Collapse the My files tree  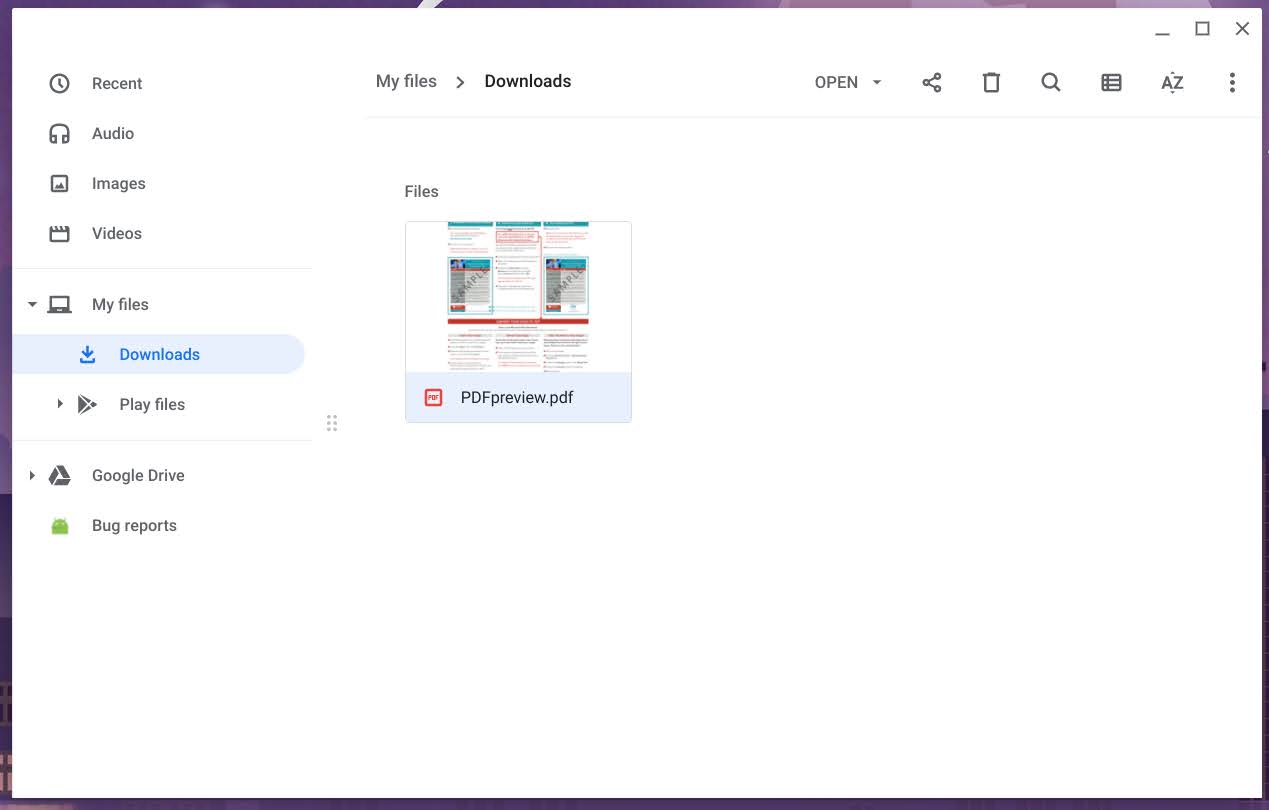click(x=31, y=304)
